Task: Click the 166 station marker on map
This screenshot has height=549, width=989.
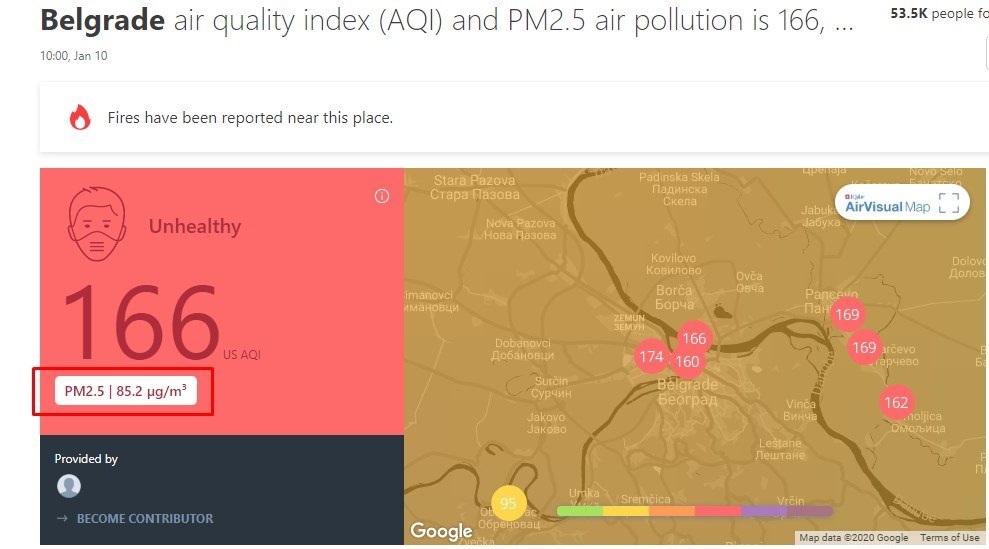Action: pos(694,338)
